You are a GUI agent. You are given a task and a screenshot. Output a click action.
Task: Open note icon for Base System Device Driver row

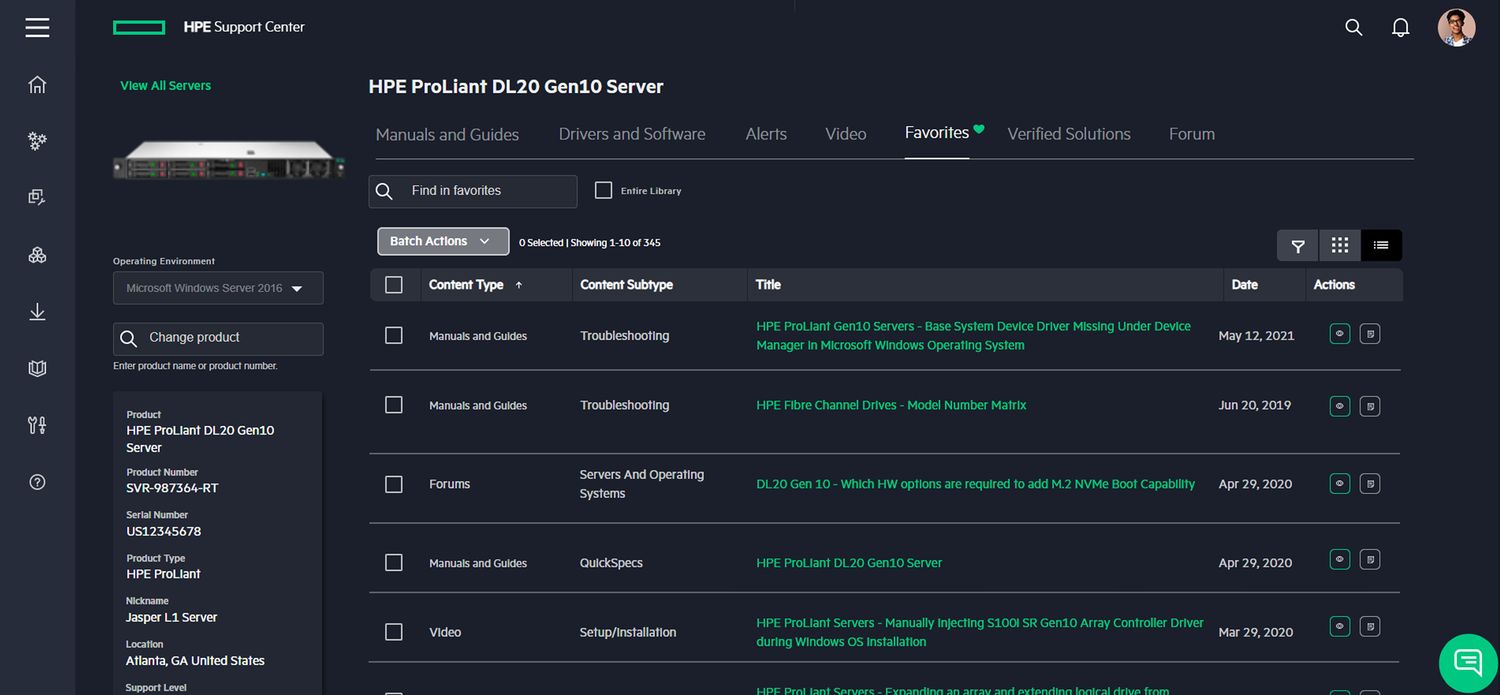click(1370, 334)
